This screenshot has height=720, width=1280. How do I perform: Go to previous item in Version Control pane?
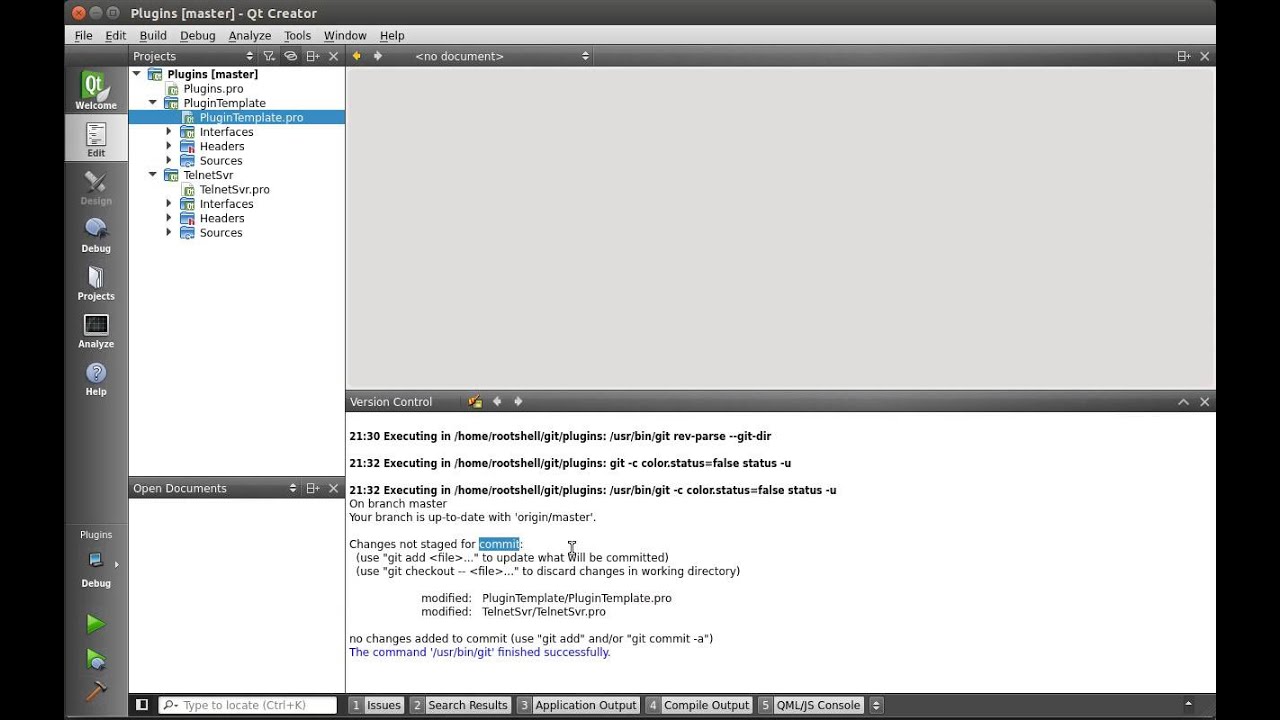[497, 402]
